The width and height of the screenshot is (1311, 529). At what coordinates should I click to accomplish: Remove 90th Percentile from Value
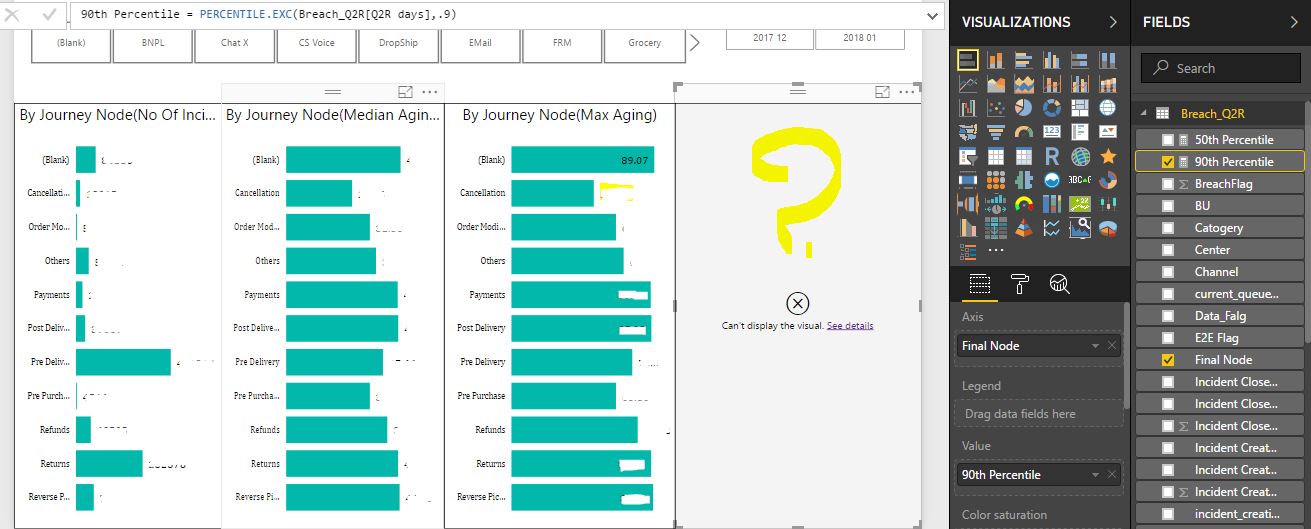coord(1112,475)
